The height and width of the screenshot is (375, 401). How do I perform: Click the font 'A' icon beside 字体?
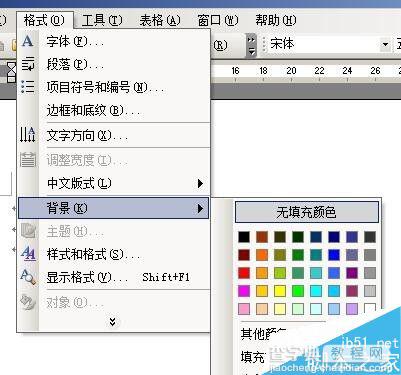tap(28, 41)
